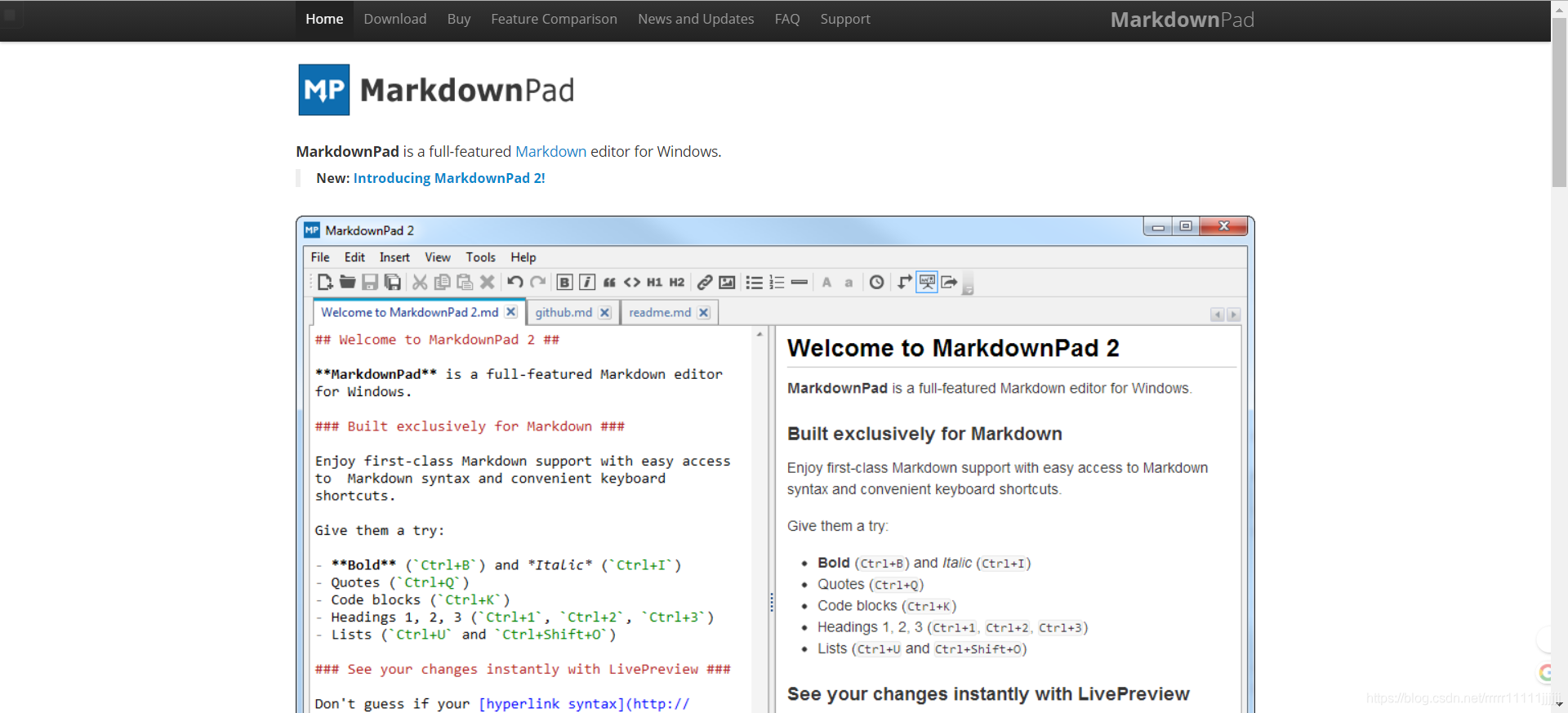The image size is (1568, 713).
Task: Close the readme.md tab
Action: pos(704,313)
